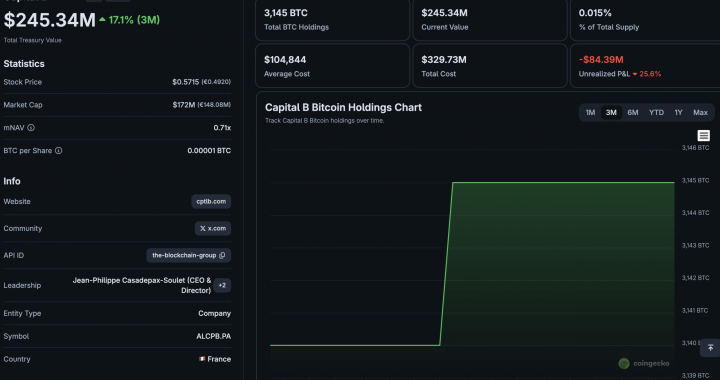This screenshot has width=720, height=380.
Task: Click the 0.00001 BTC per share value
Action: (x=209, y=151)
